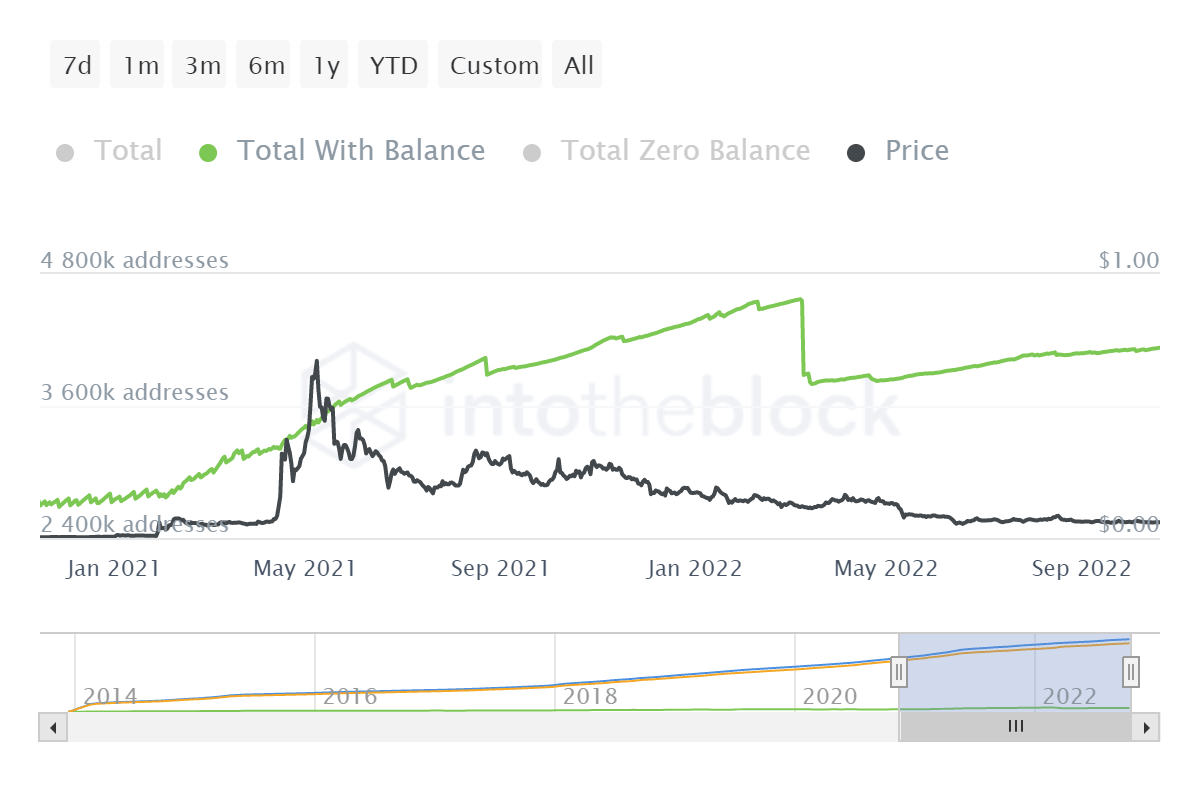Show All time data

tap(579, 66)
